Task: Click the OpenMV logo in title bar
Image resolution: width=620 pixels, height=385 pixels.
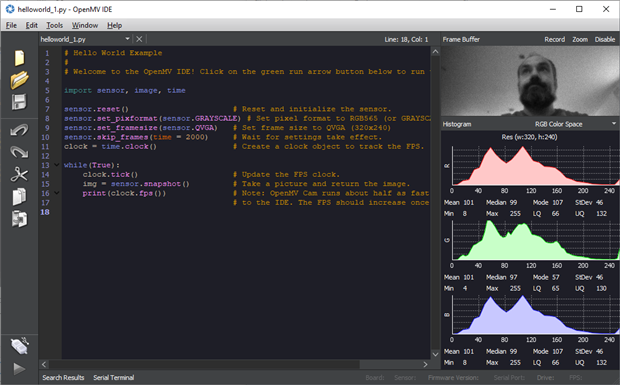Action: tap(10, 9)
